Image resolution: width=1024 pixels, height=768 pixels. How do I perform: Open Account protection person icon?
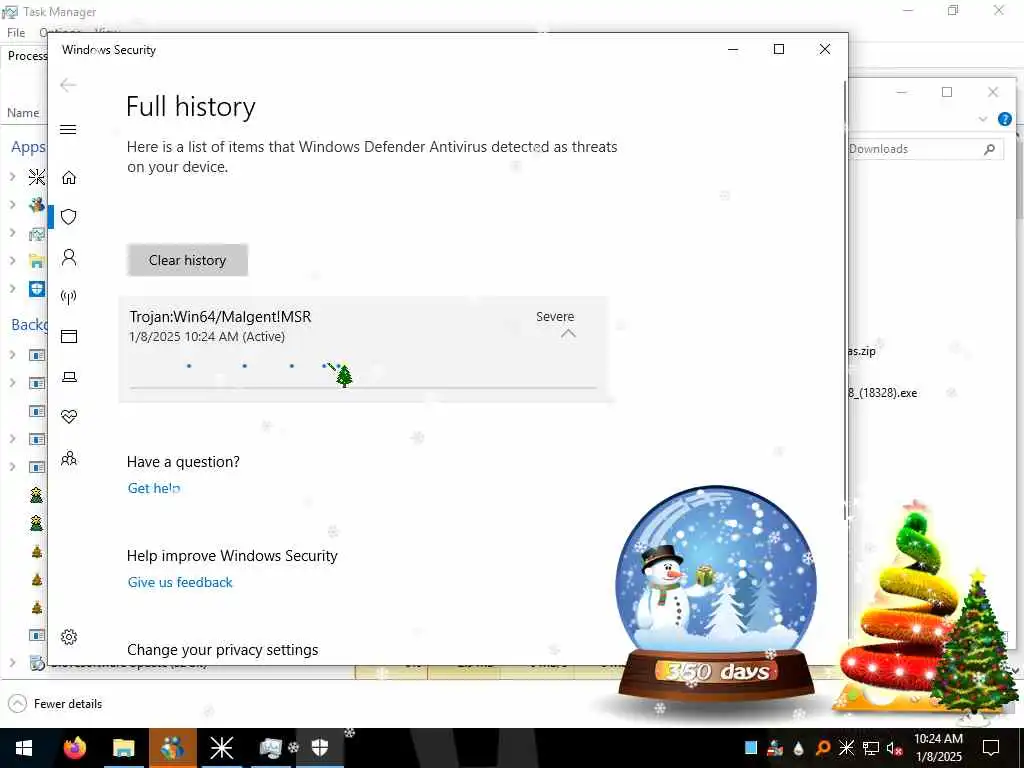coord(69,257)
